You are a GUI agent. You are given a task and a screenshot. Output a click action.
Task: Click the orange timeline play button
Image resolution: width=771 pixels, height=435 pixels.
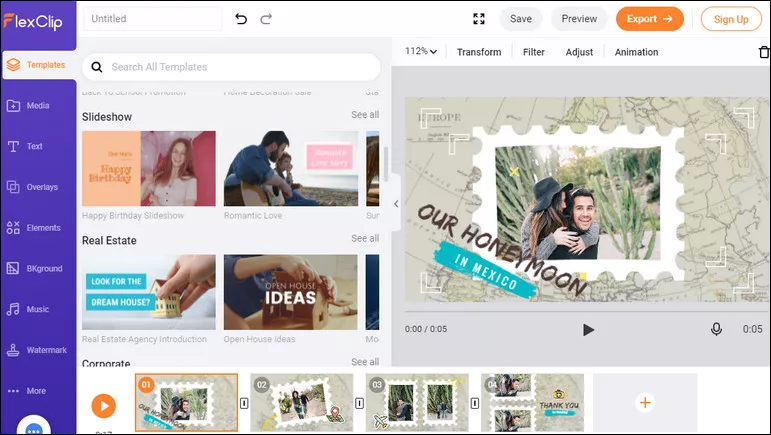(104, 406)
